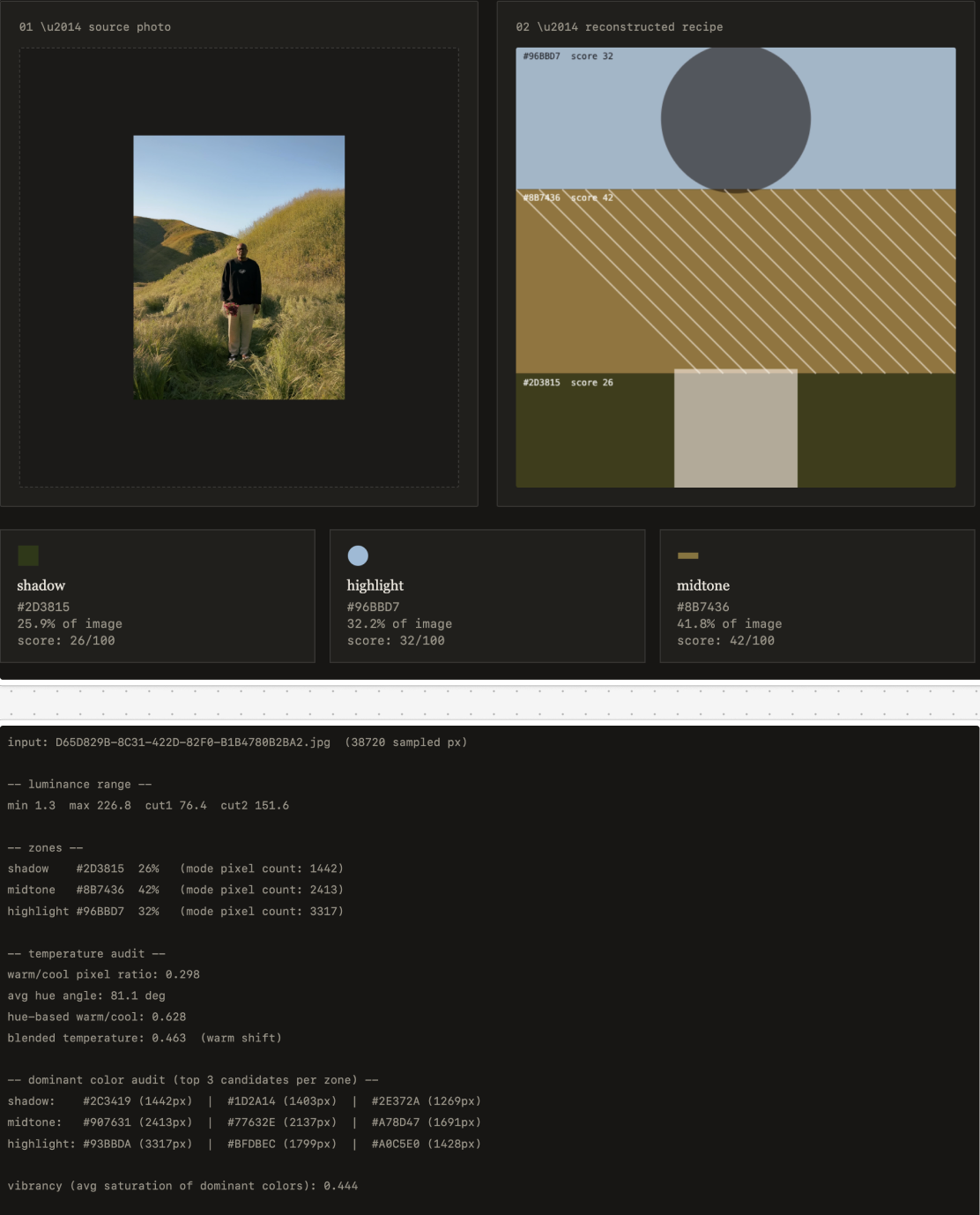Click 'blended temperature: 0.463' line
980x1215 pixels.
click(x=145, y=1038)
